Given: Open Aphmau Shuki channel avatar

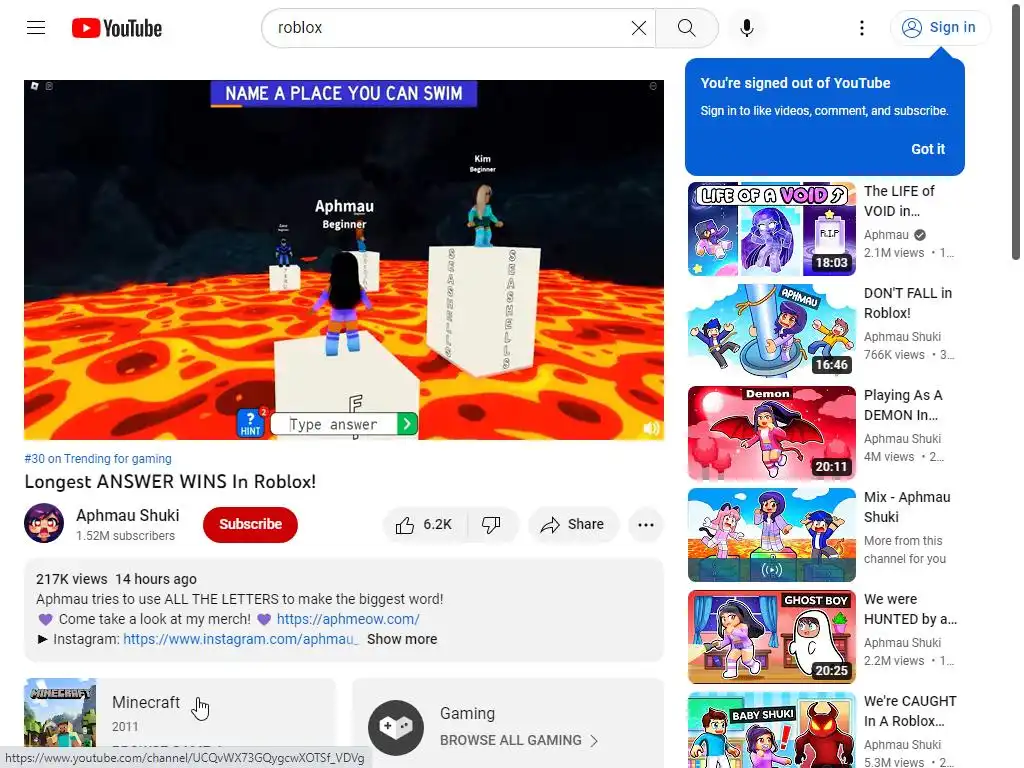Looking at the screenshot, I should 44,523.
